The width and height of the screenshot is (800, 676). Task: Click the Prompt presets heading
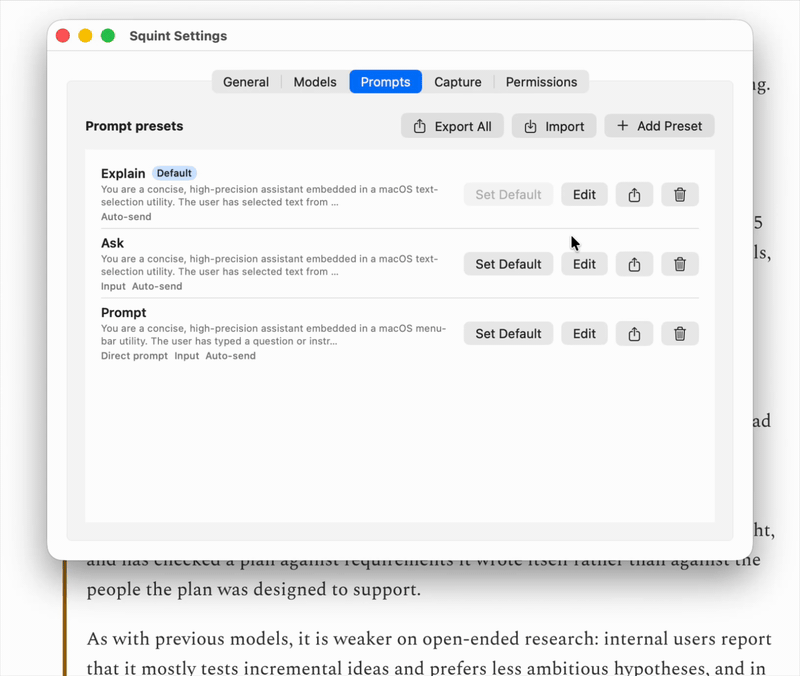point(134,126)
